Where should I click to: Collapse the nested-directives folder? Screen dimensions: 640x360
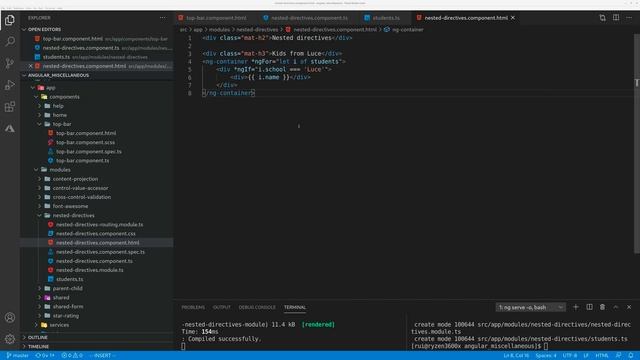click(x=73, y=215)
